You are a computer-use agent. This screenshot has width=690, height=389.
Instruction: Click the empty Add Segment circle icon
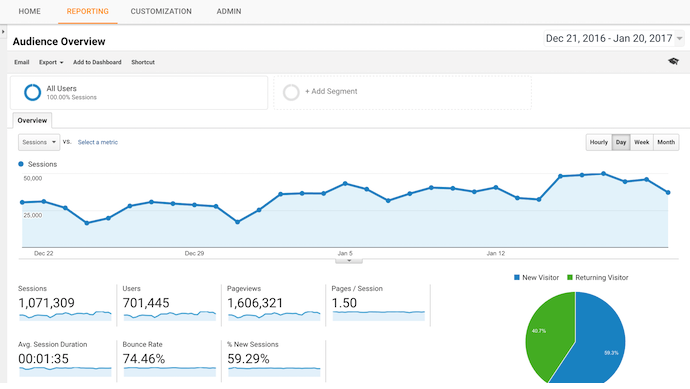(x=291, y=92)
